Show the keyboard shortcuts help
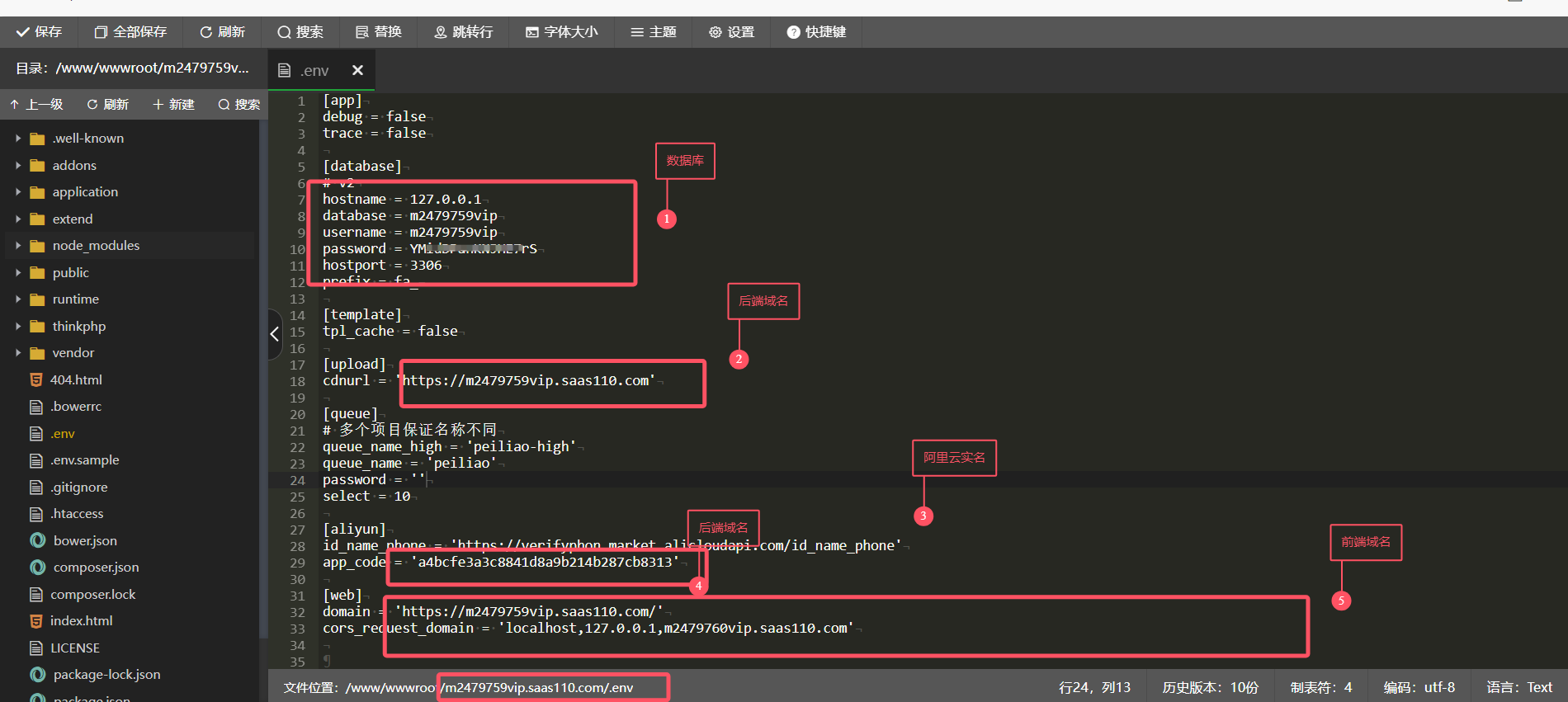This screenshot has height=702, width=1568. coord(816,32)
